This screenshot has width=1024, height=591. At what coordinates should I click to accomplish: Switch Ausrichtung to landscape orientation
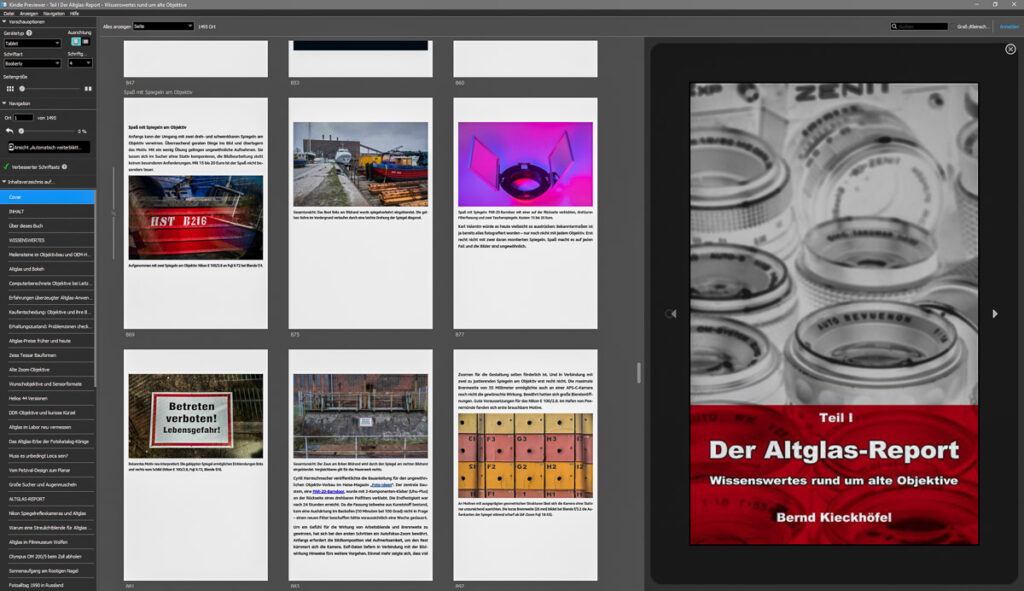click(84, 41)
